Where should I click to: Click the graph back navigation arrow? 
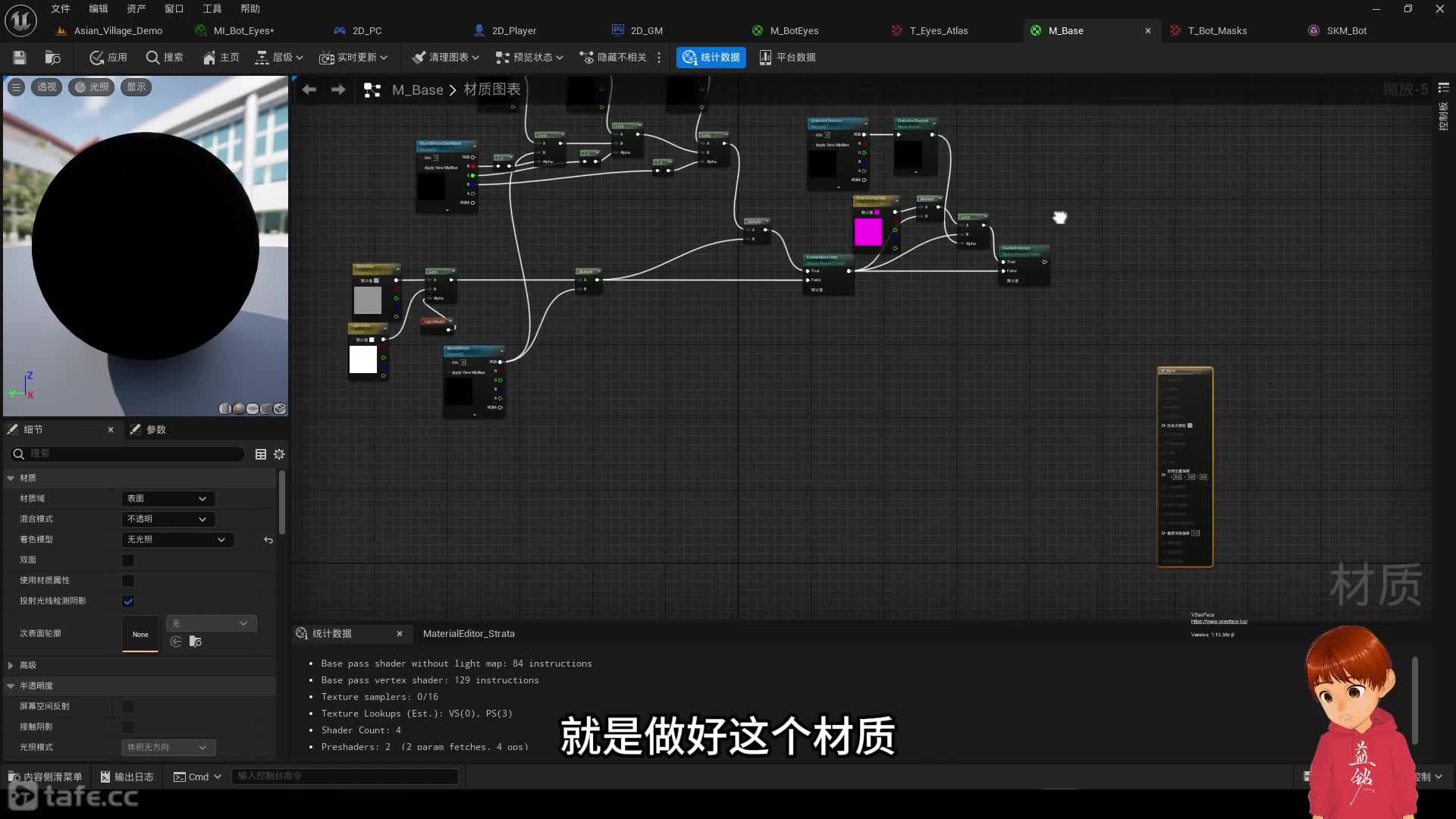[309, 89]
